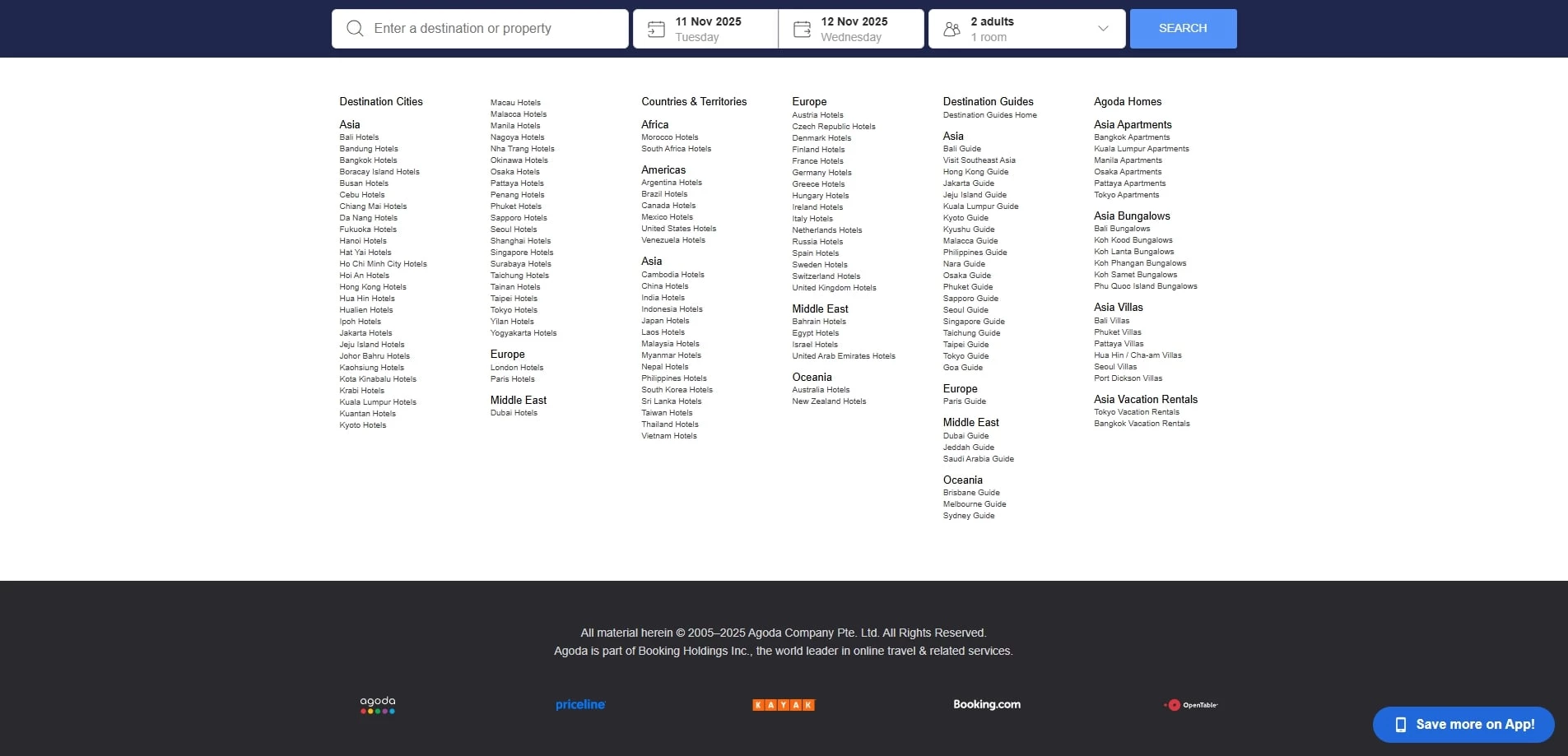
Task: Click the guests people icon
Action: (952, 30)
